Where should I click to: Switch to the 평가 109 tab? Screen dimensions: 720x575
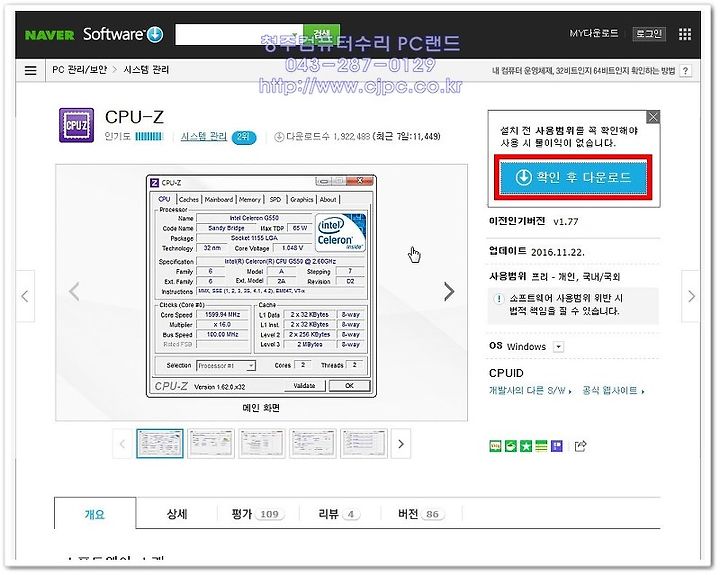pos(258,514)
